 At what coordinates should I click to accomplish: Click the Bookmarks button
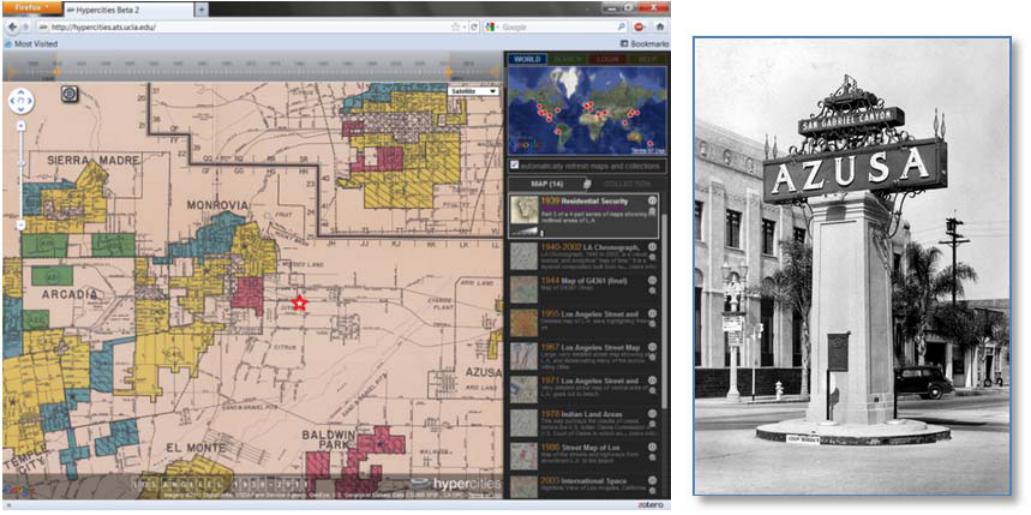(x=643, y=44)
